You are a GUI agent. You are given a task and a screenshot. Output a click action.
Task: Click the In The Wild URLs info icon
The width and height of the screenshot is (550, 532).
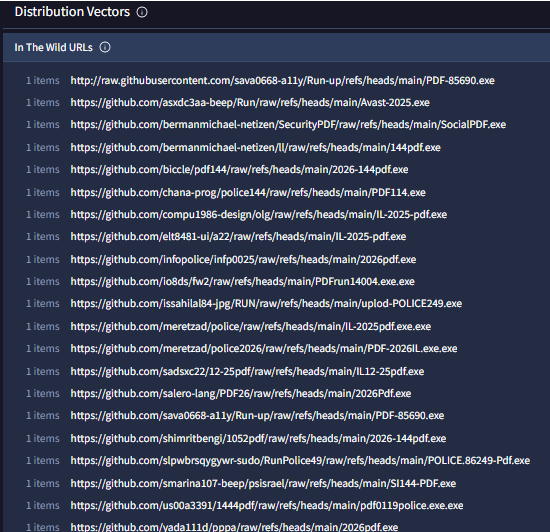click(105, 47)
